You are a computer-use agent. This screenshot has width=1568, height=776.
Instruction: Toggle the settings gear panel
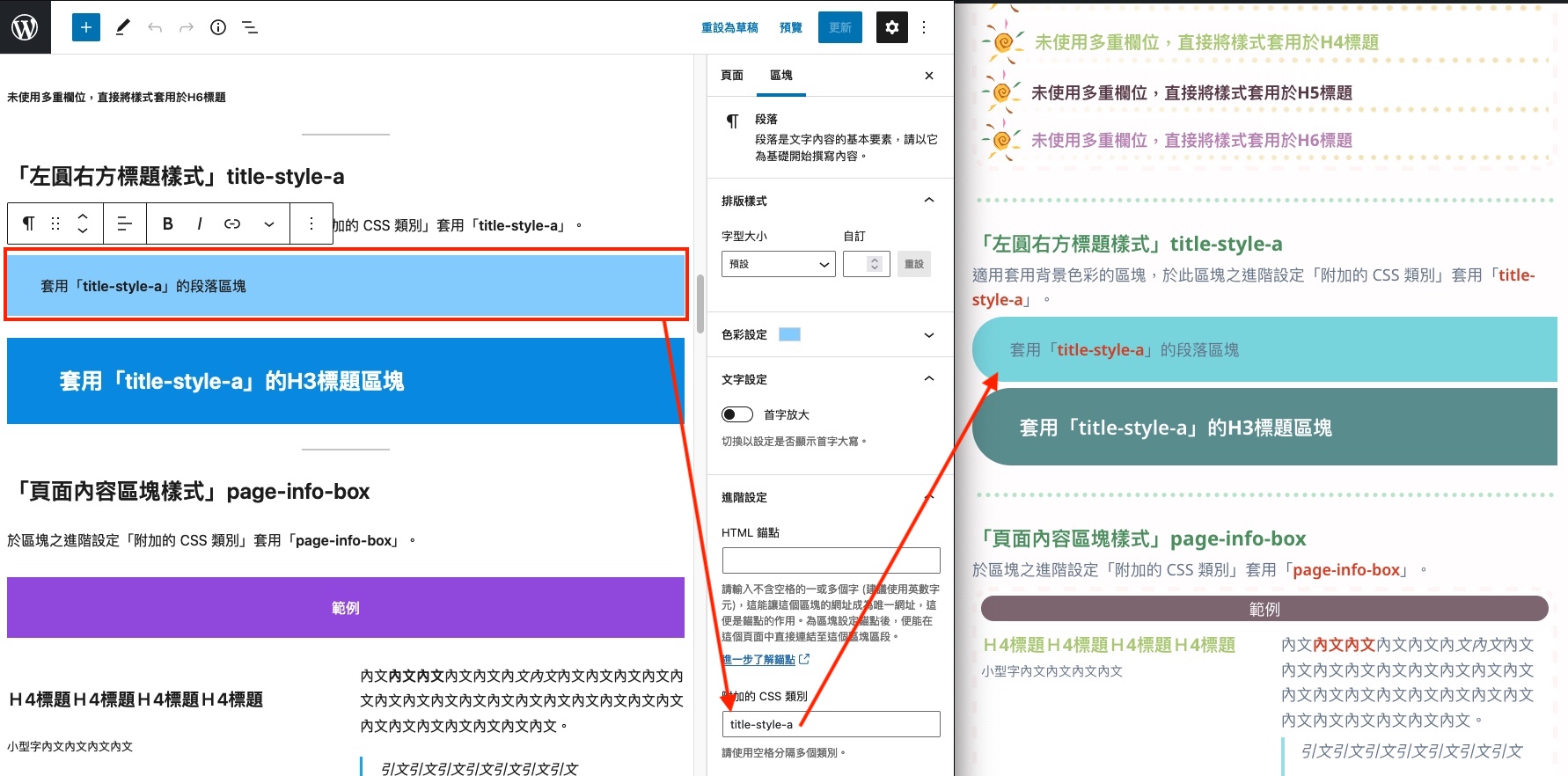point(892,27)
